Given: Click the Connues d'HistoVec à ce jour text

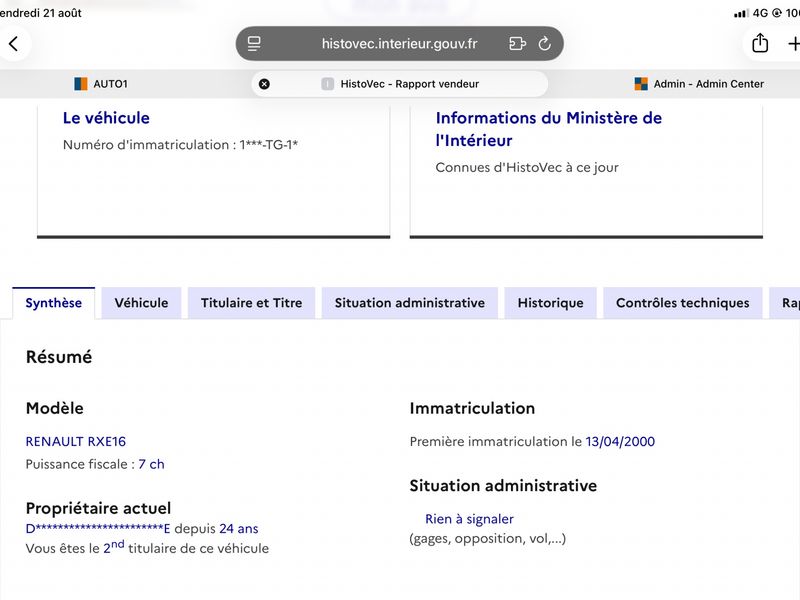Looking at the screenshot, I should [527, 167].
